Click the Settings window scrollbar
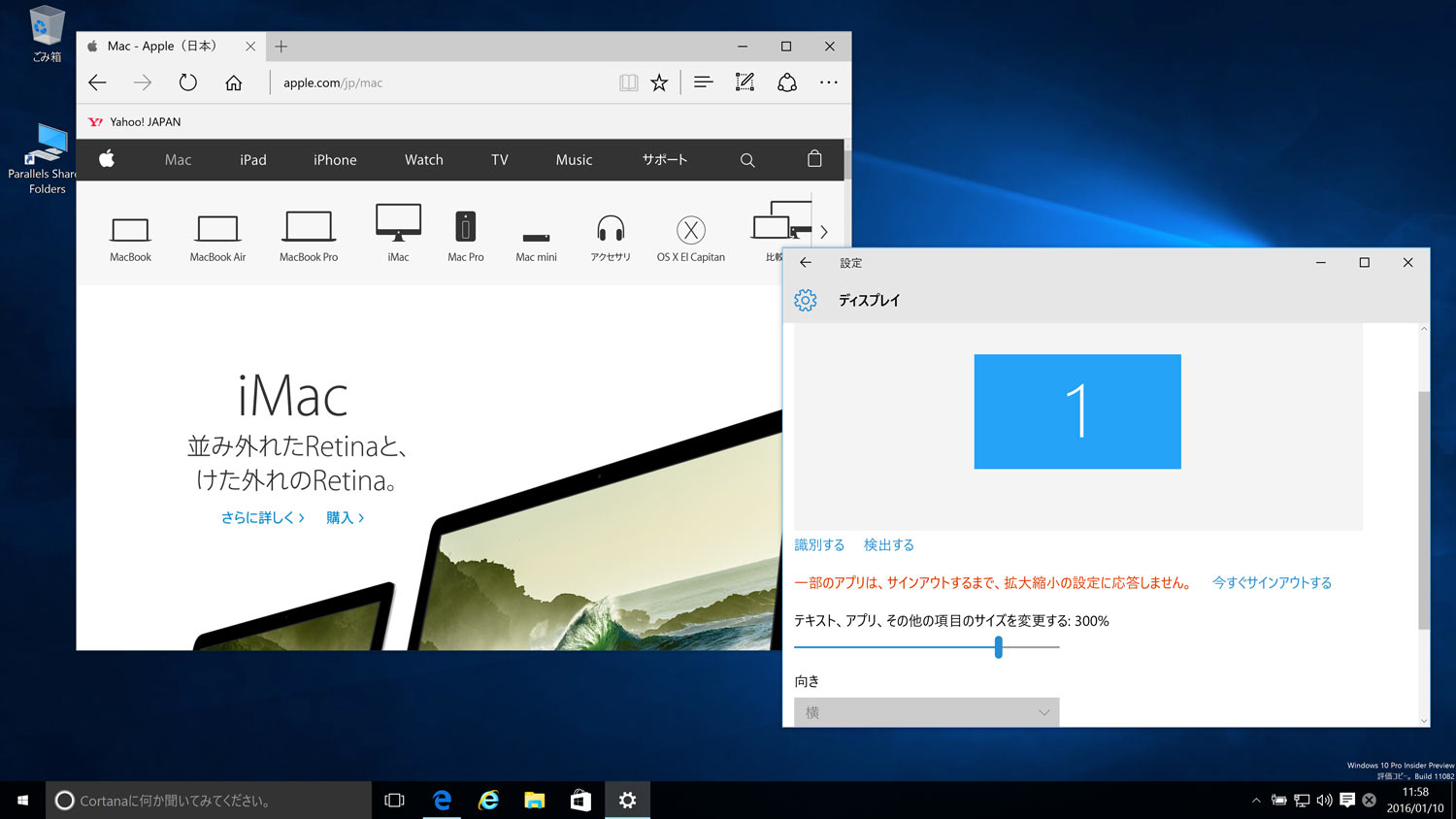This screenshot has height=819, width=1456. [x=1424, y=510]
